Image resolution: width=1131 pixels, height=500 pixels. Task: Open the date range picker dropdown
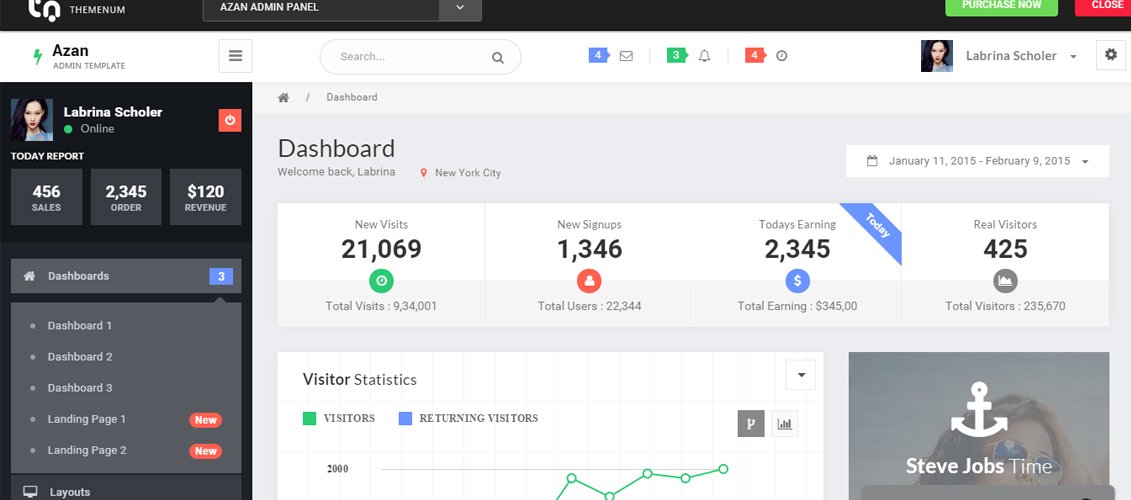coord(977,161)
